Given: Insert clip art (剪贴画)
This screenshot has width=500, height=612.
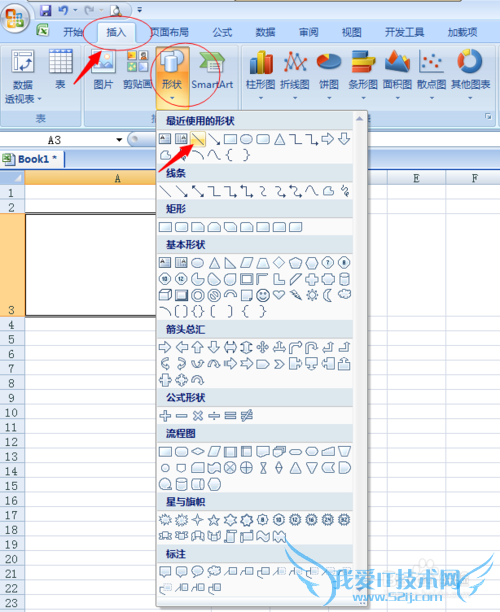Looking at the screenshot, I should [x=137, y=69].
